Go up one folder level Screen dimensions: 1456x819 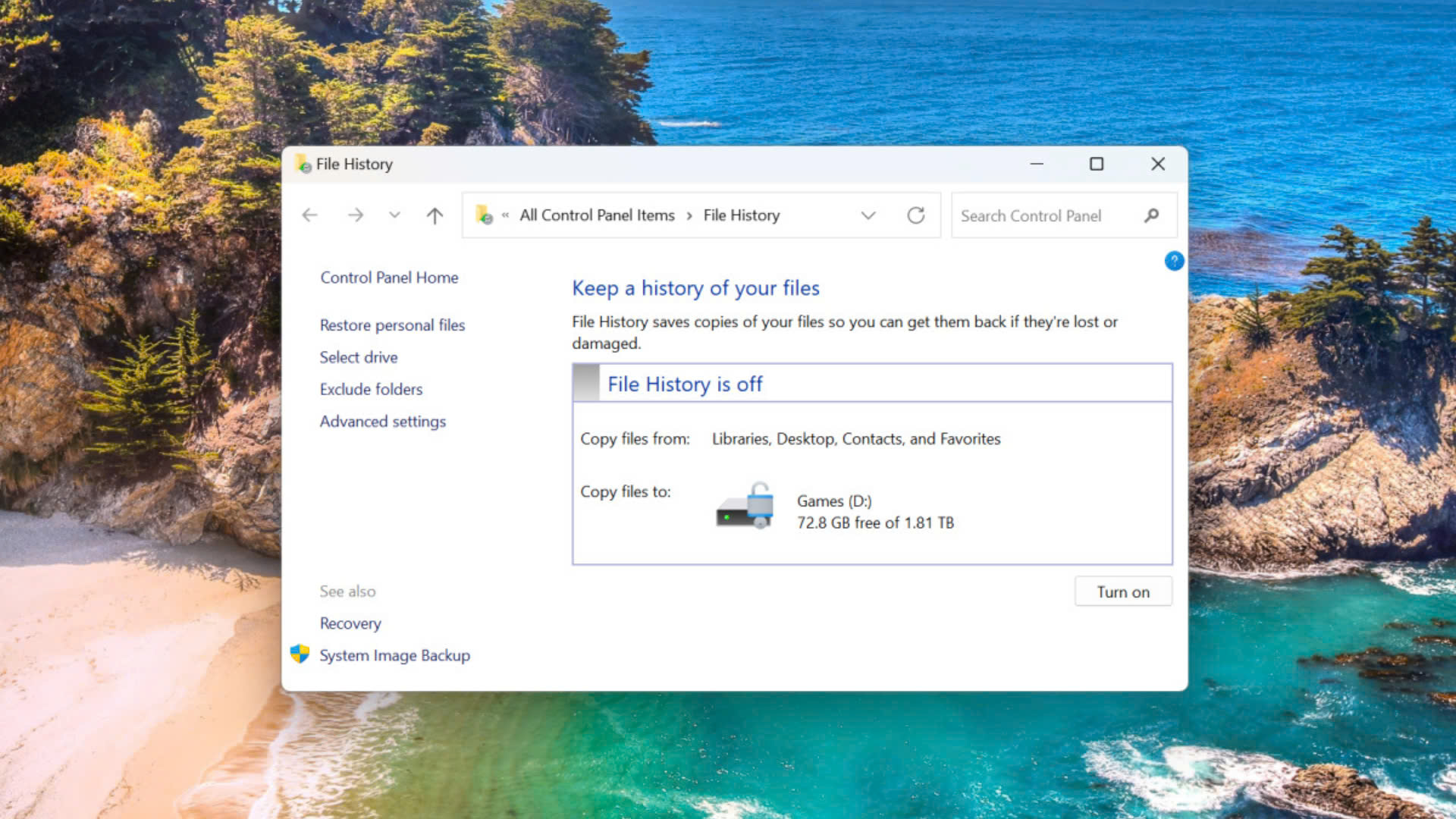tap(435, 215)
